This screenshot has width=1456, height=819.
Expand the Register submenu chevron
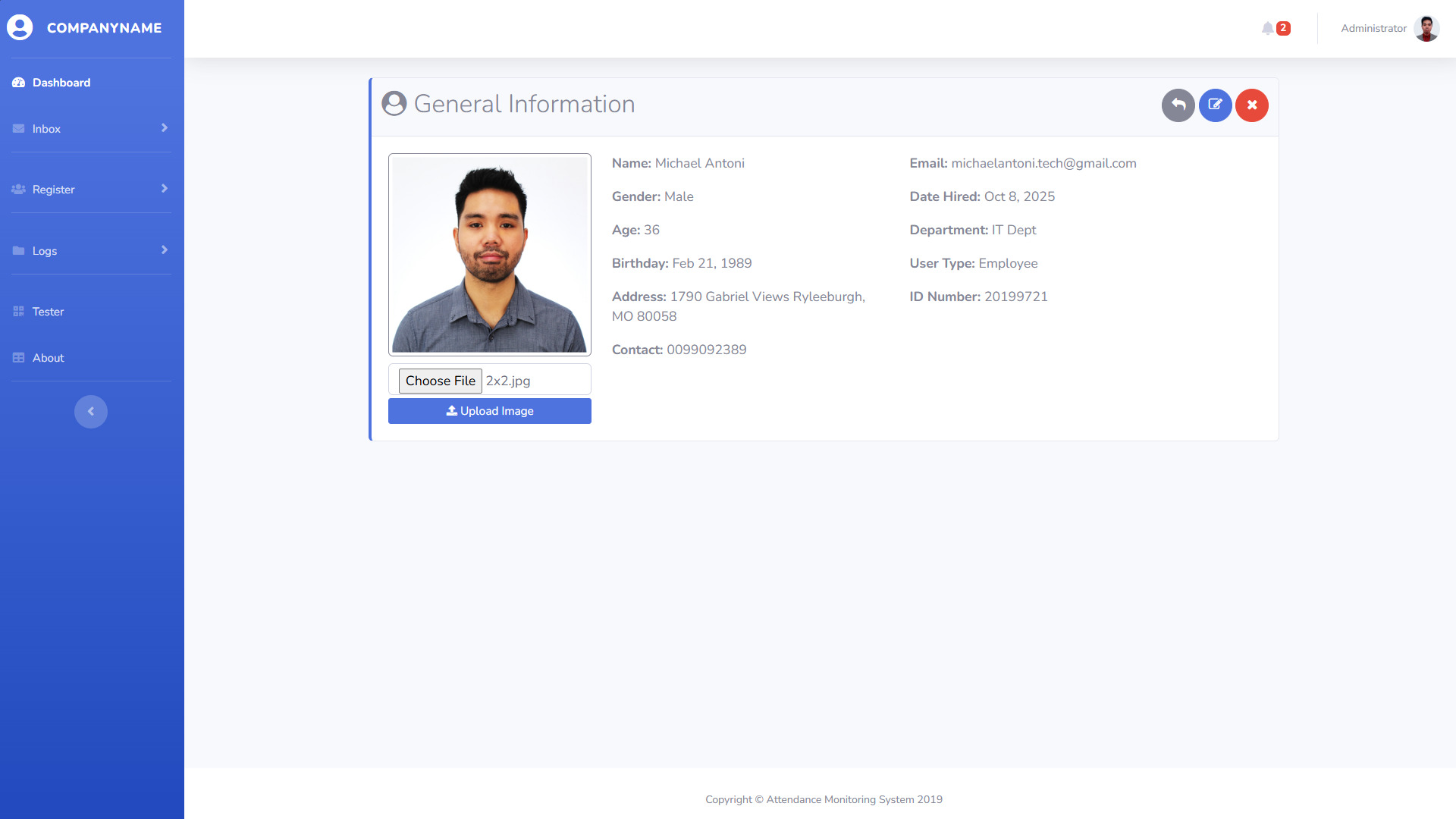[164, 189]
